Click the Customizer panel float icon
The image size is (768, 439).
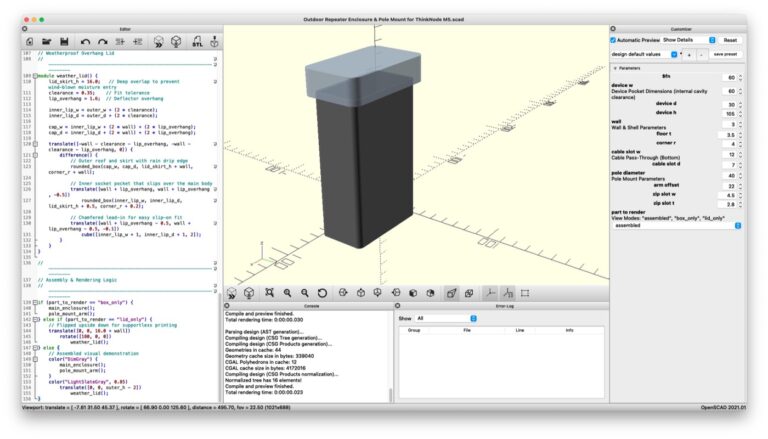click(x=613, y=29)
